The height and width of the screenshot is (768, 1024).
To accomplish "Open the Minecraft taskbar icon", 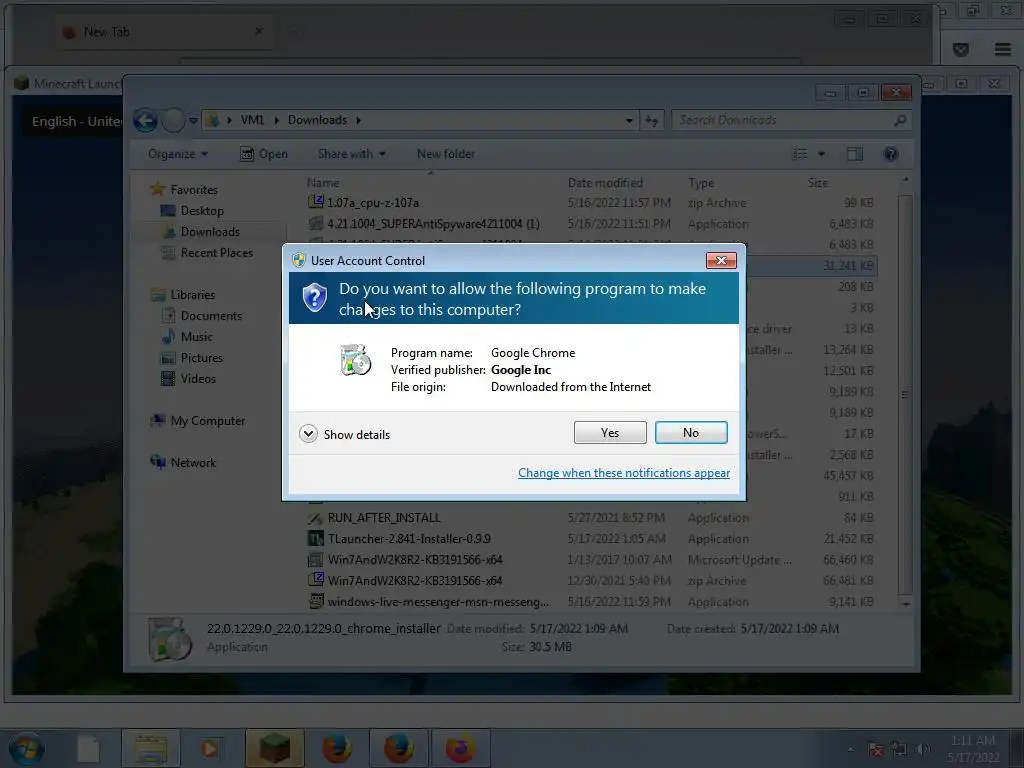I will point(274,748).
